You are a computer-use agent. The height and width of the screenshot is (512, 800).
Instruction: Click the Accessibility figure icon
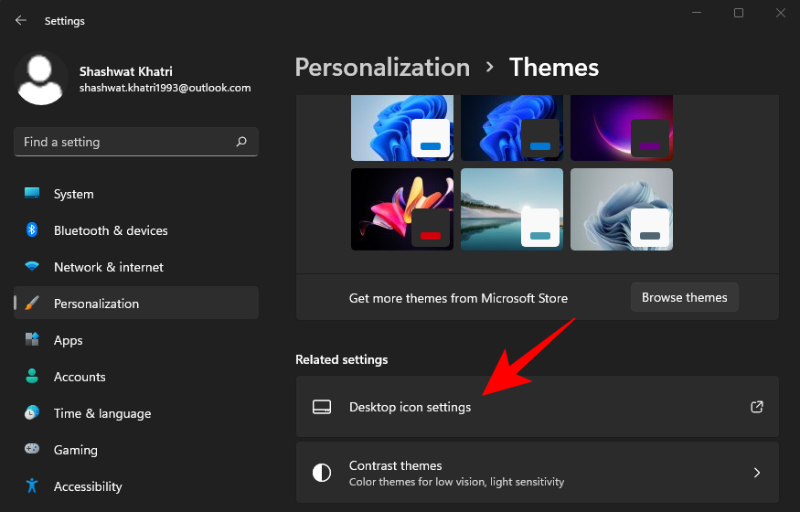pos(32,486)
